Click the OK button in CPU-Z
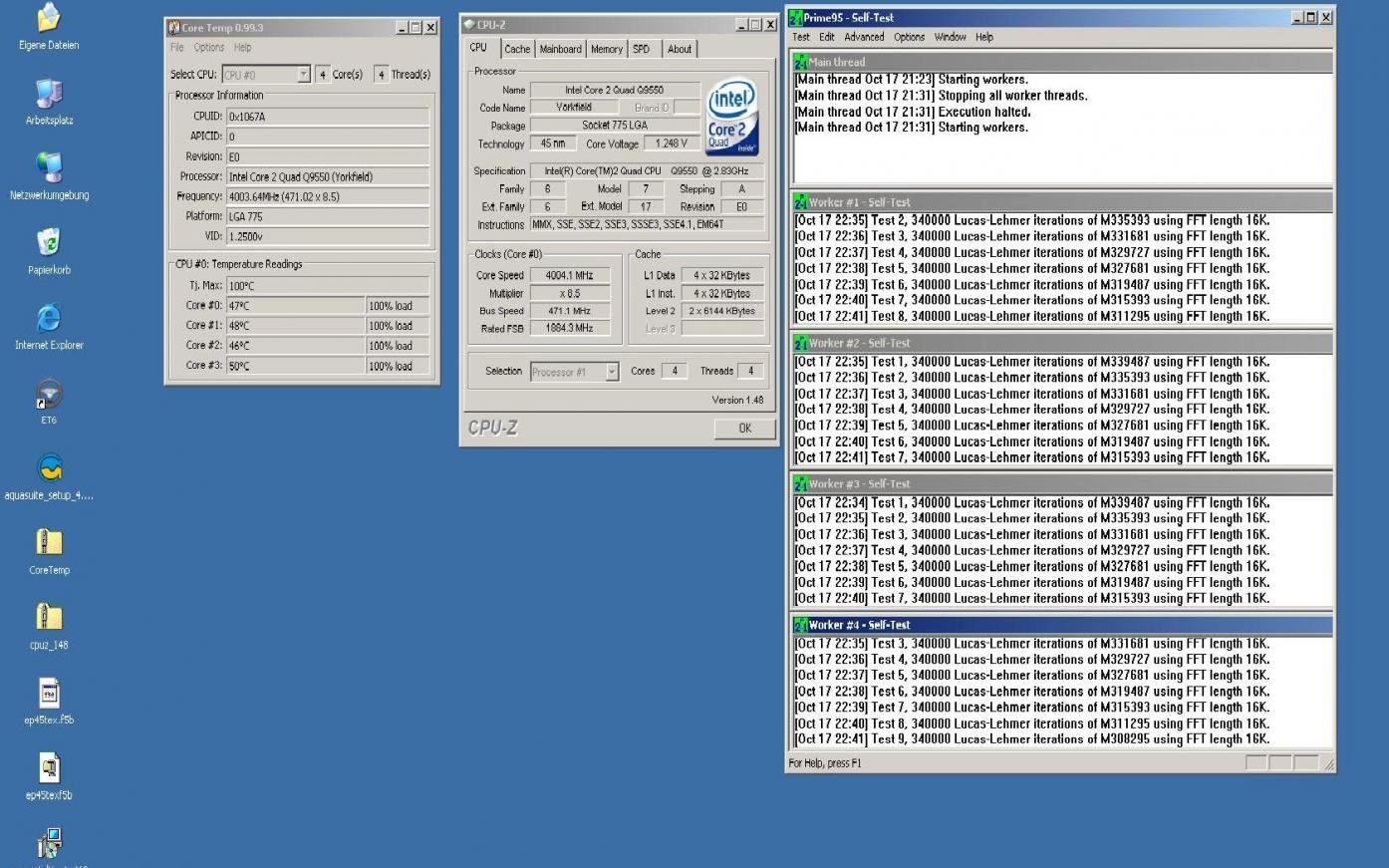The height and width of the screenshot is (868, 1389). click(x=744, y=429)
